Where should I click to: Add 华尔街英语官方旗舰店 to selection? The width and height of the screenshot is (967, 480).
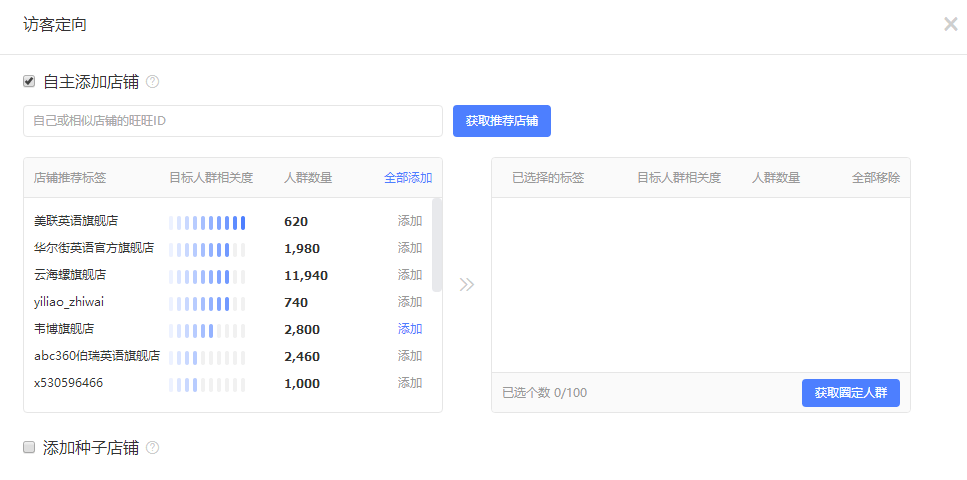point(410,248)
